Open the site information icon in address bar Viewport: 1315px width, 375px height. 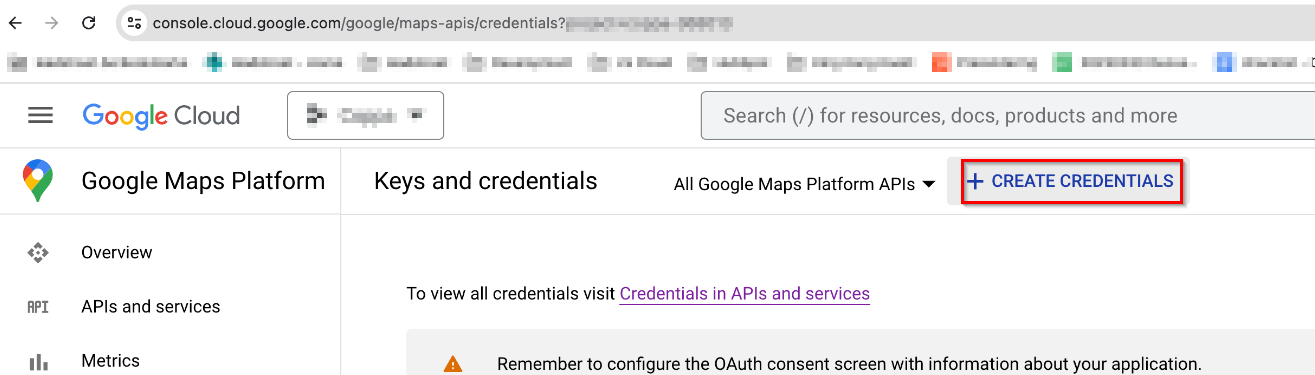tap(135, 22)
